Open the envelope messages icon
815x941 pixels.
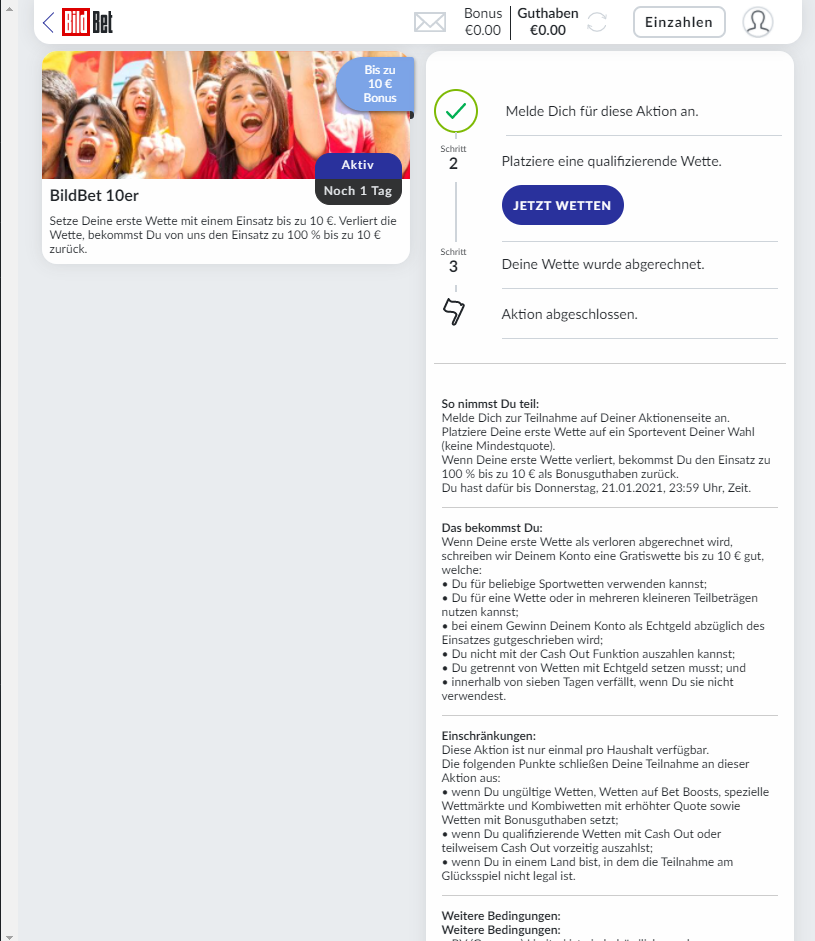[430, 22]
